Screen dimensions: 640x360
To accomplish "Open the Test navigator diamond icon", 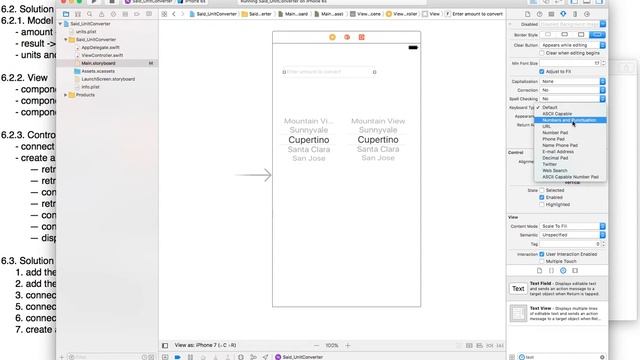I will point(113,14).
